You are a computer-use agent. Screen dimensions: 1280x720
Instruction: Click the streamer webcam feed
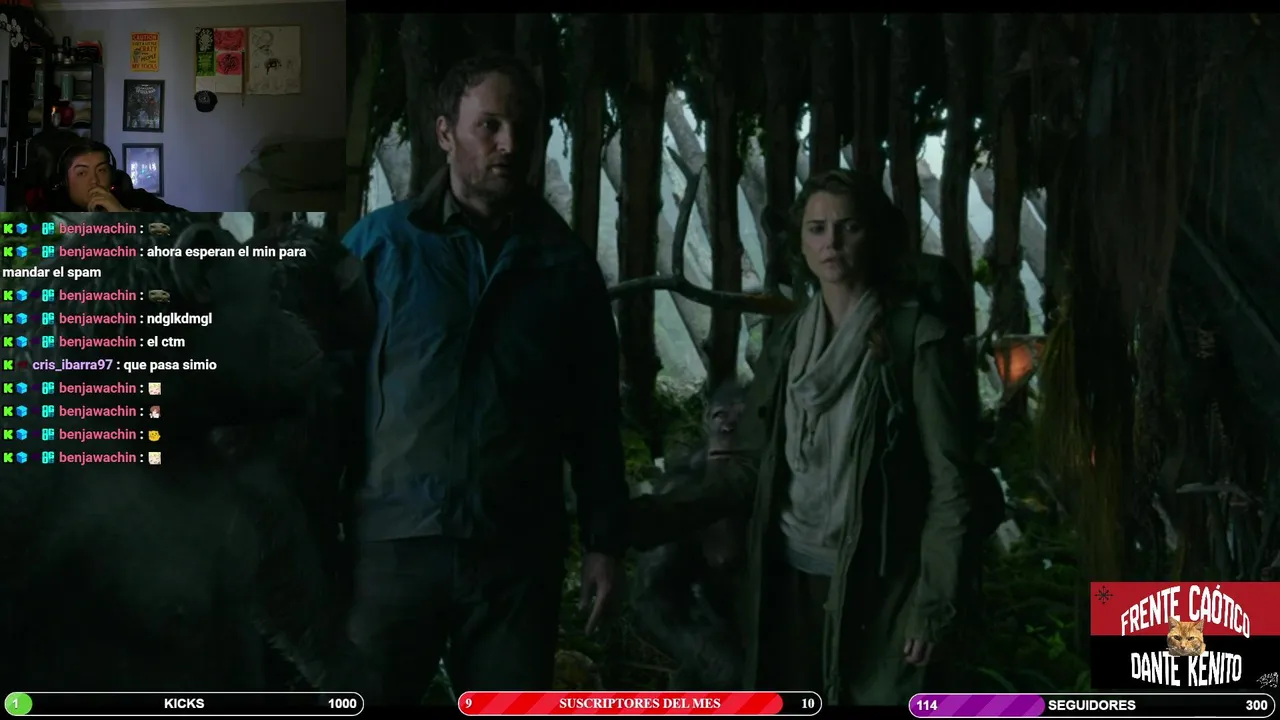(173, 106)
